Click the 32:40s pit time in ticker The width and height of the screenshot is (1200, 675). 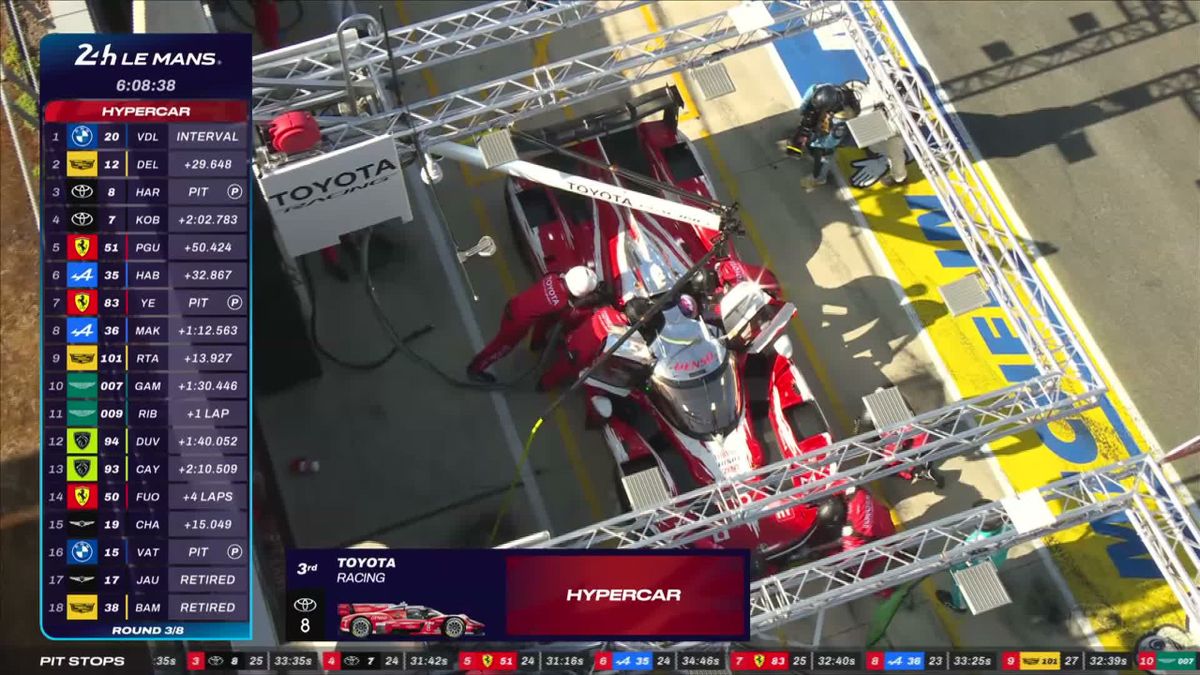(836, 661)
